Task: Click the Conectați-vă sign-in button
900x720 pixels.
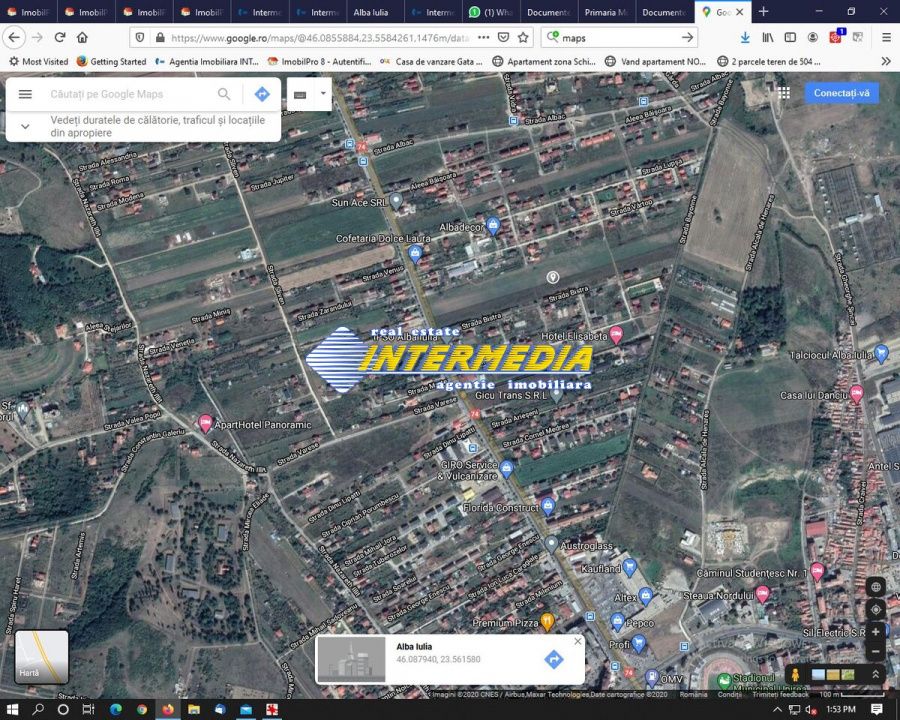Action: (841, 93)
